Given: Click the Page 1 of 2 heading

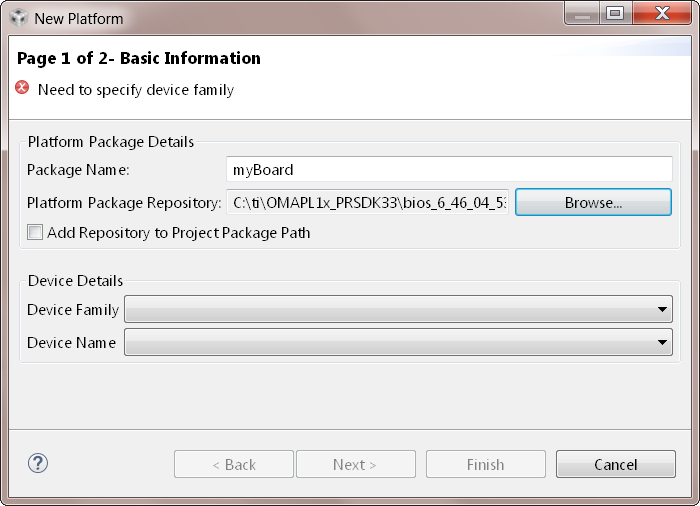Looking at the screenshot, I should (139, 58).
